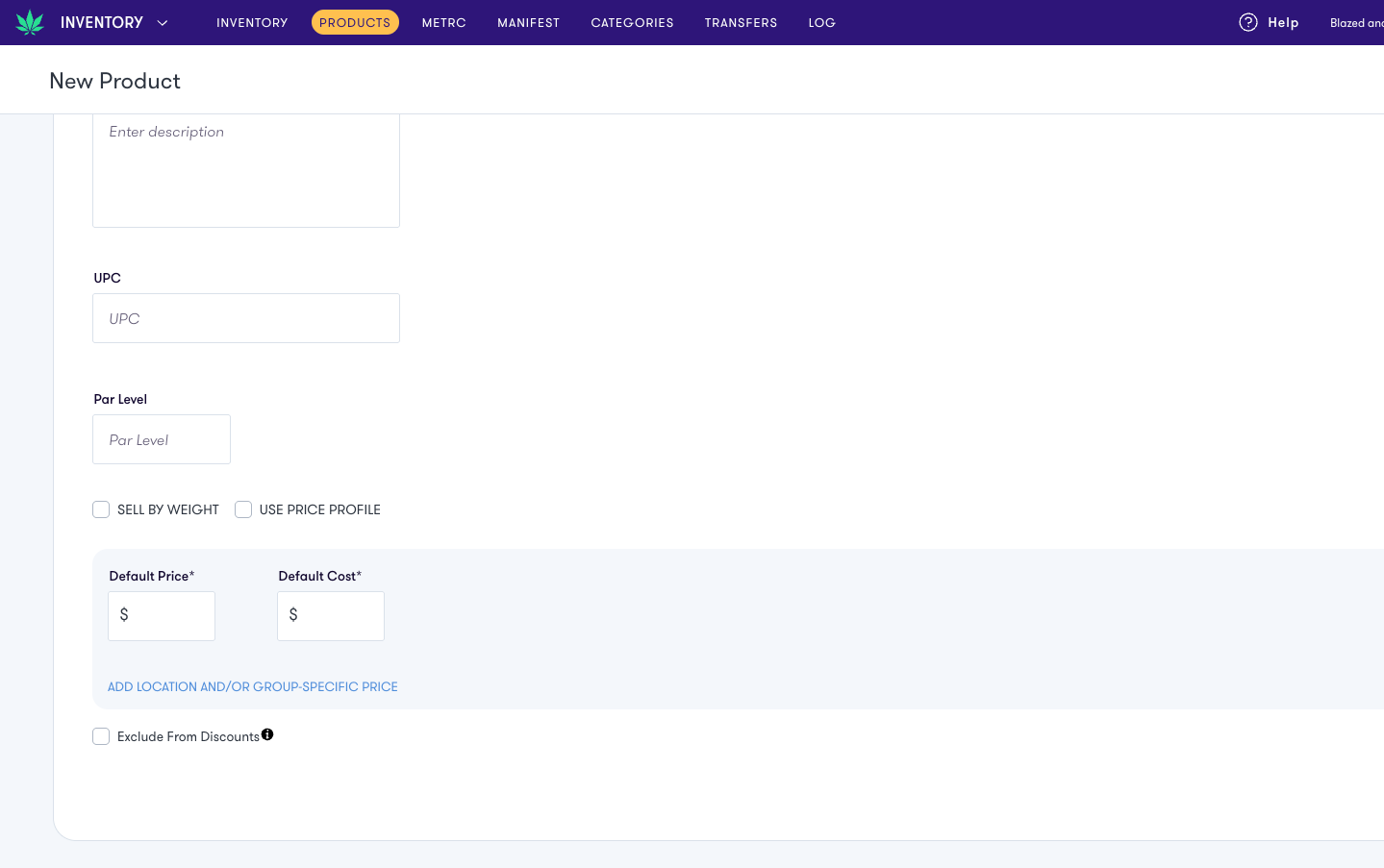Open the Inventory tab in the navigation bar
The image size is (1384, 868).
click(x=252, y=22)
